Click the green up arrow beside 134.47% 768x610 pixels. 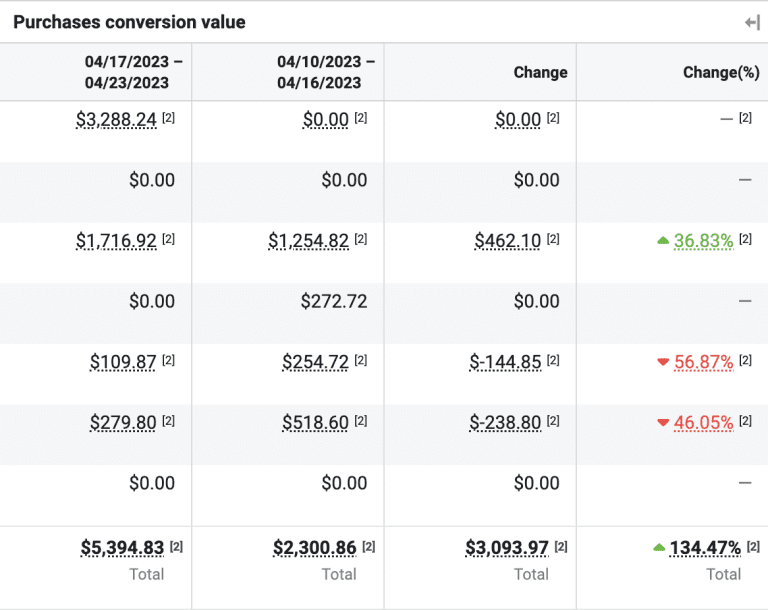658,548
